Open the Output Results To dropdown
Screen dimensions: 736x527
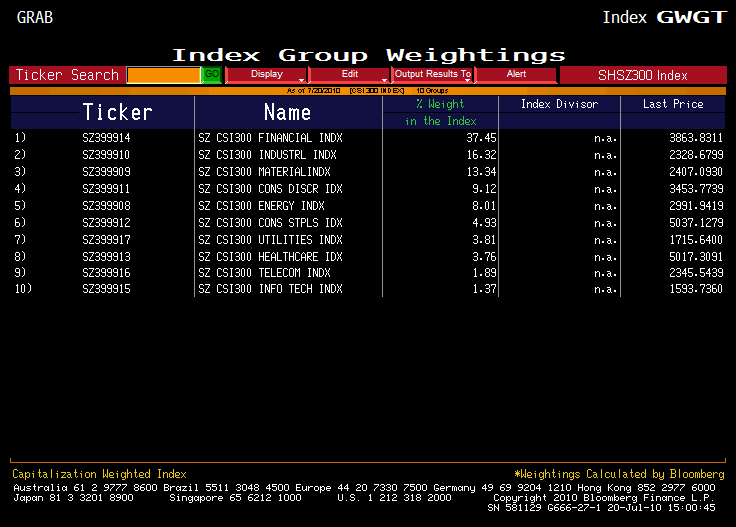432,75
